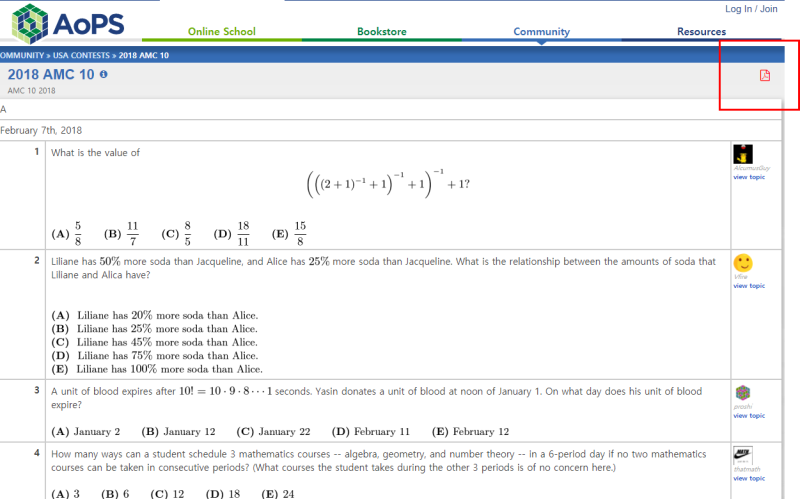View topic for problem 2
This screenshot has height=499, width=800.
coord(749,286)
